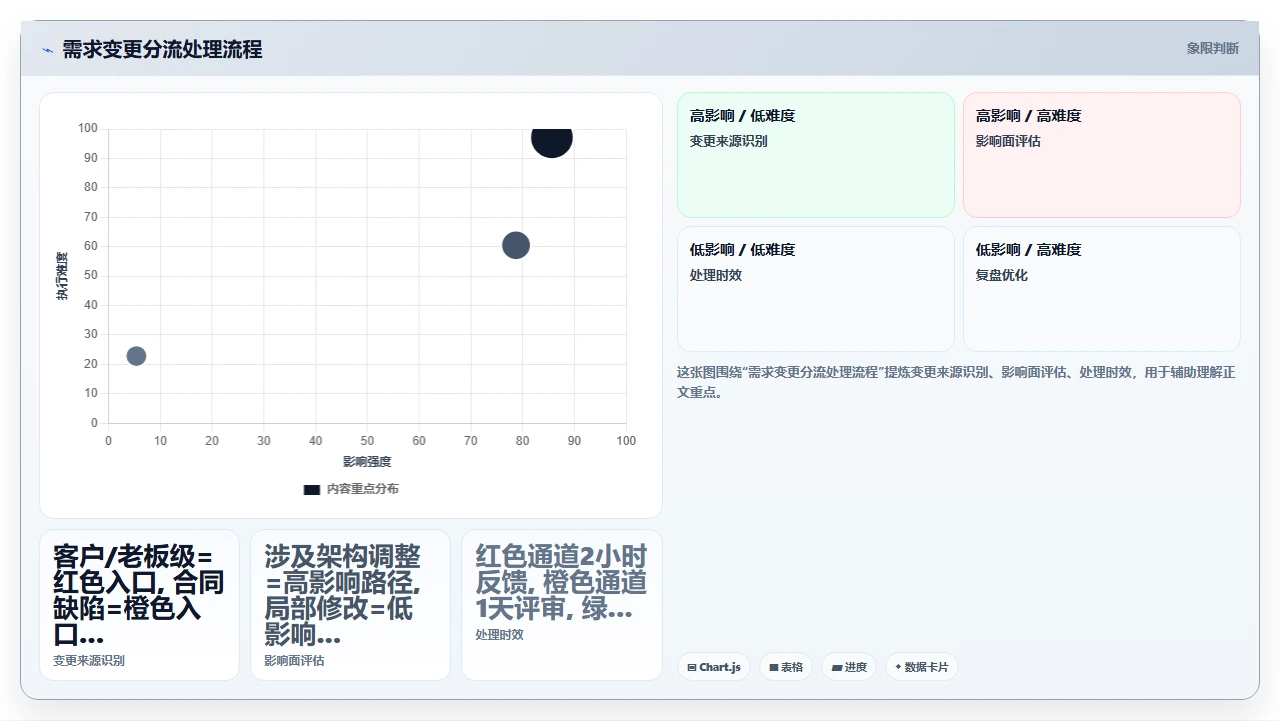Open the 客户/老板级=红色入口 data card
Viewport: 1280px width, 721px height.
[139, 605]
